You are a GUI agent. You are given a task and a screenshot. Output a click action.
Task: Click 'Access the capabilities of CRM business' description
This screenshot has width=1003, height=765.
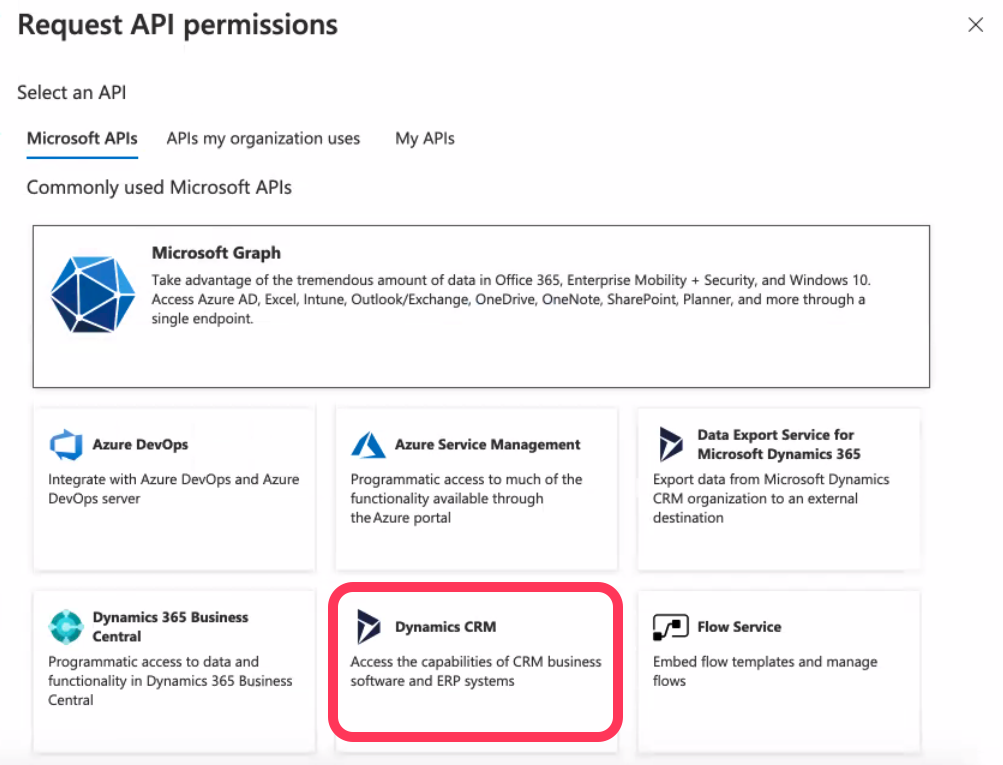point(476,671)
